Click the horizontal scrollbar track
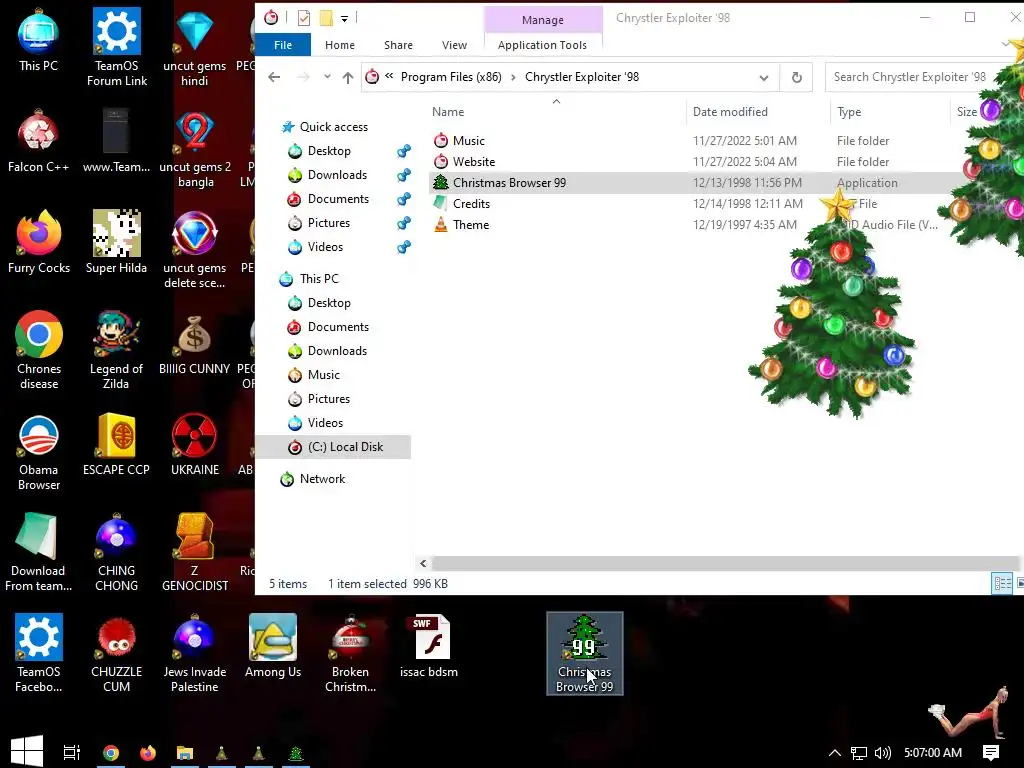The width and height of the screenshot is (1024, 768). point(725,563)
